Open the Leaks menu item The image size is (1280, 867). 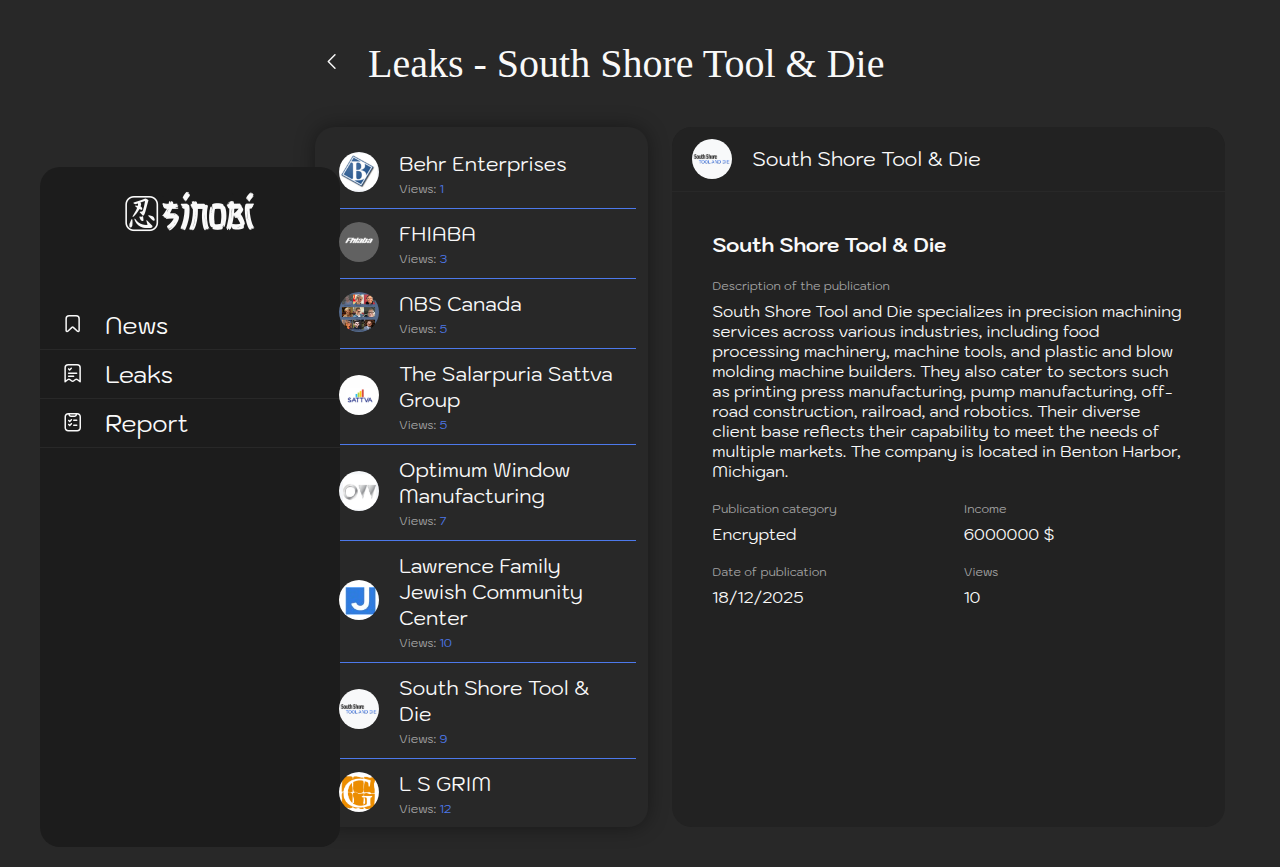tap(139, 375)
